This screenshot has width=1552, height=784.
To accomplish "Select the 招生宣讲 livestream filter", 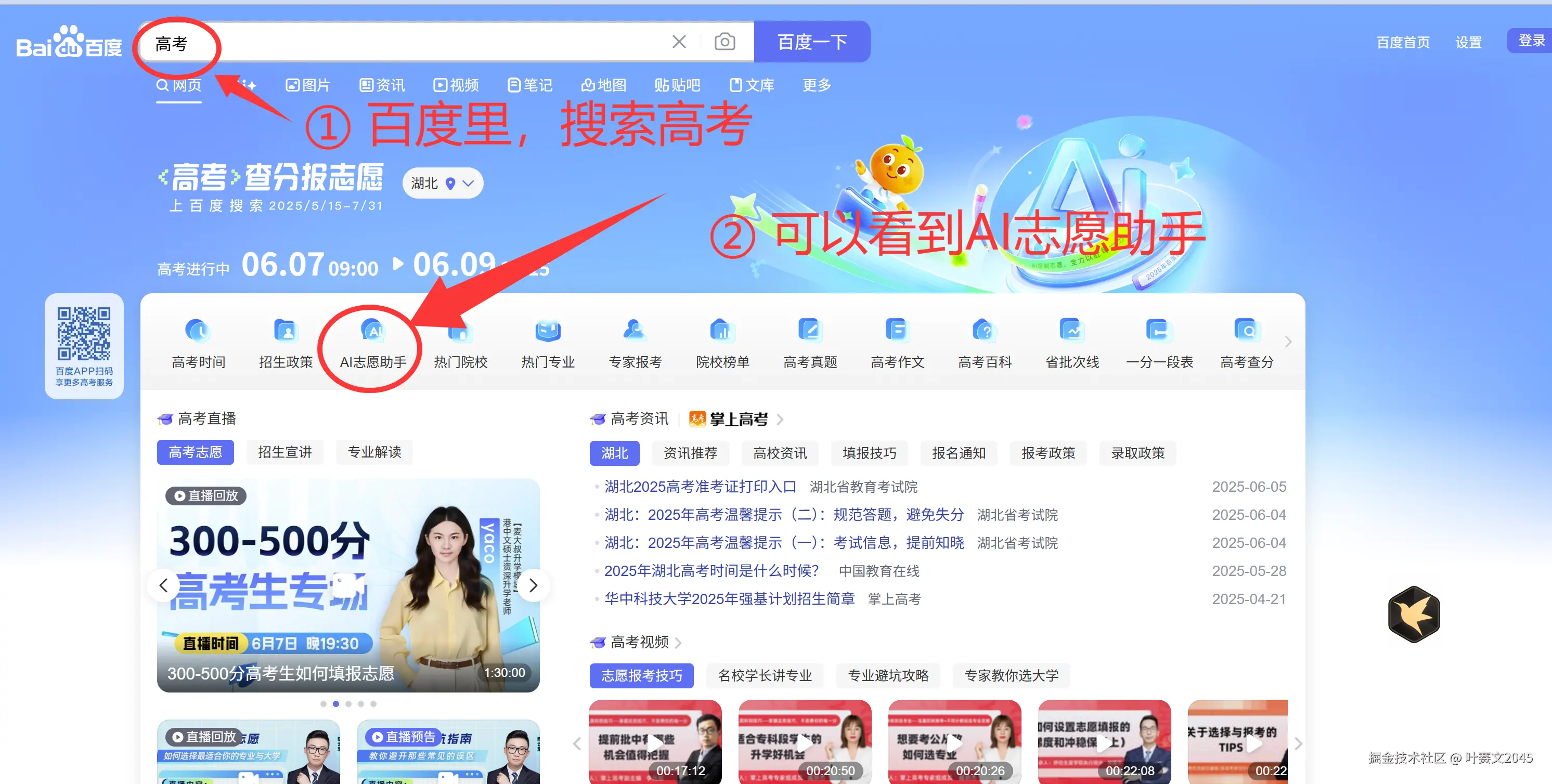I will (x=285, y=452).
